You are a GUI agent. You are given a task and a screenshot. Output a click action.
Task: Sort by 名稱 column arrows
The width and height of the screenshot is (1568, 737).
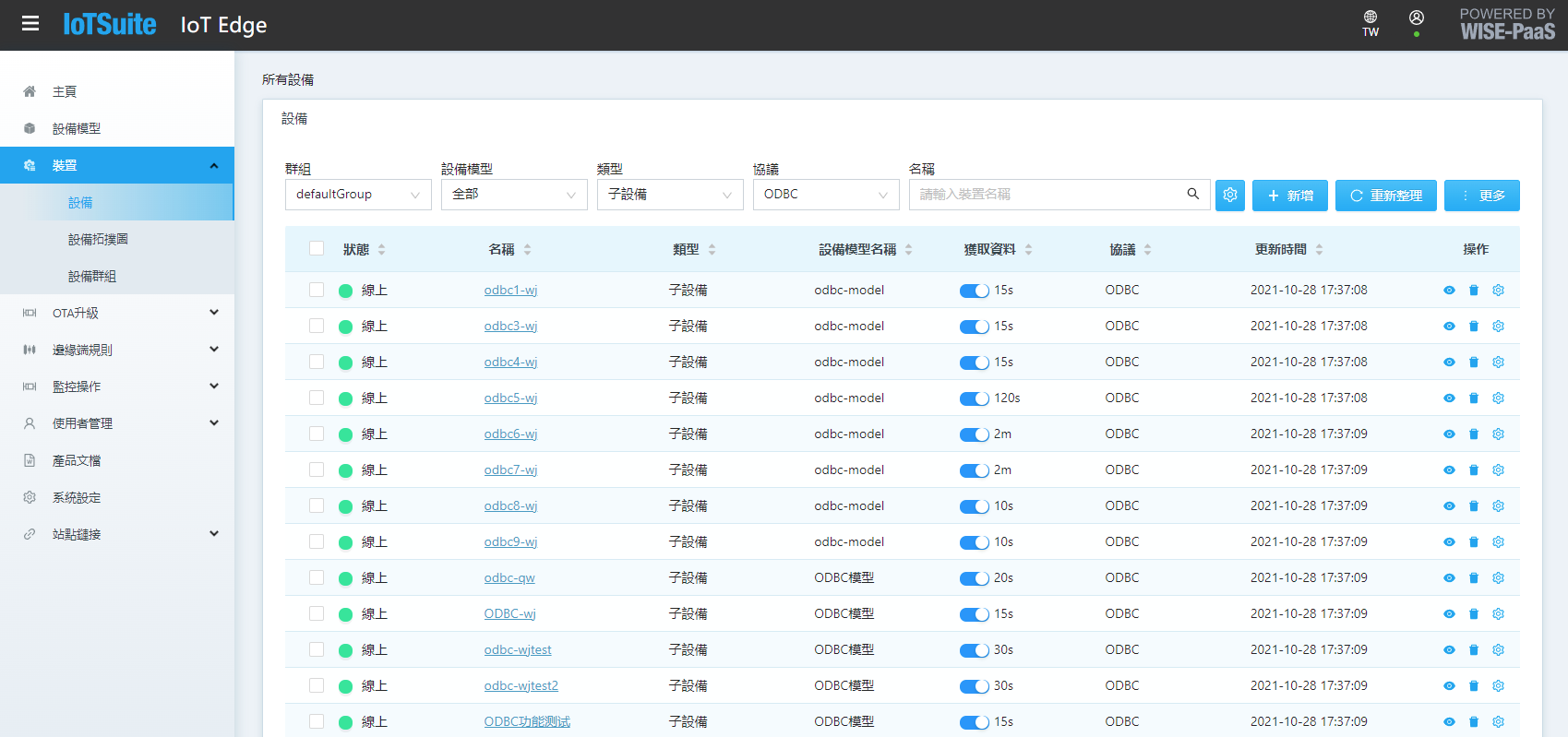point(528,249)
